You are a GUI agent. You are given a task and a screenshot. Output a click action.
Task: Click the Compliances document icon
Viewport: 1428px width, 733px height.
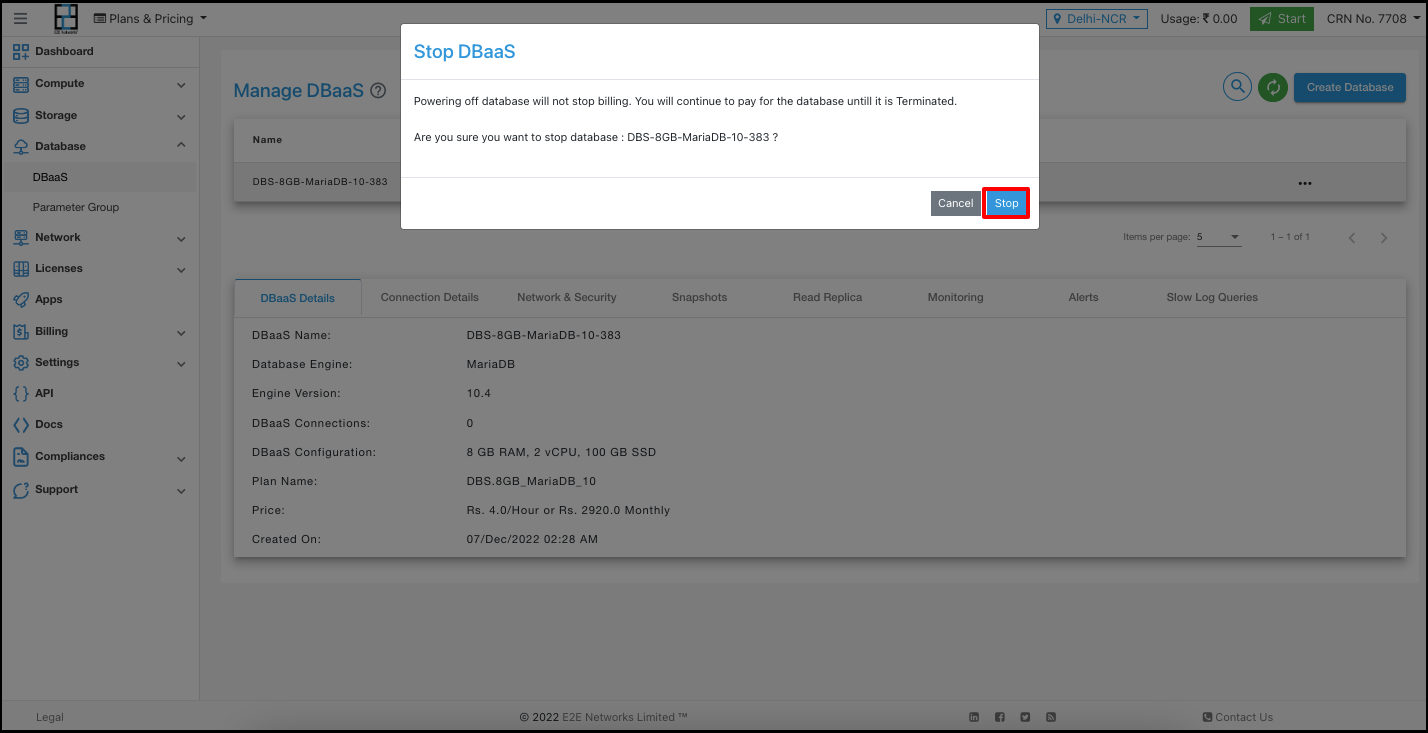(21, 457)
